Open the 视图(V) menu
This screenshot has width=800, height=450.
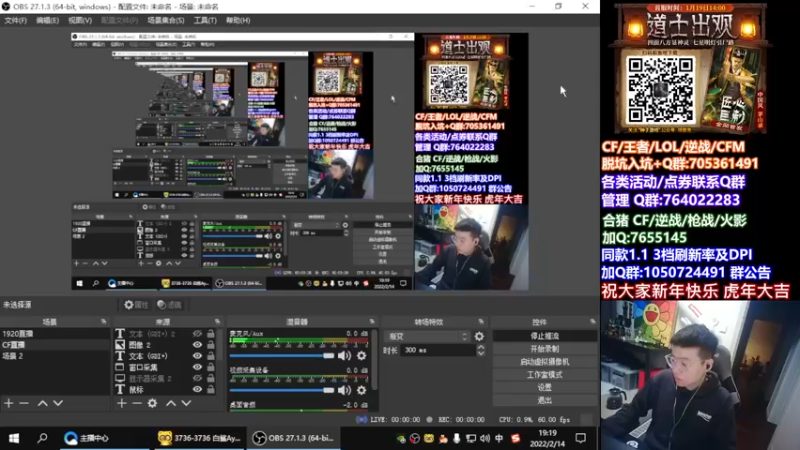[x=80, y=20]
